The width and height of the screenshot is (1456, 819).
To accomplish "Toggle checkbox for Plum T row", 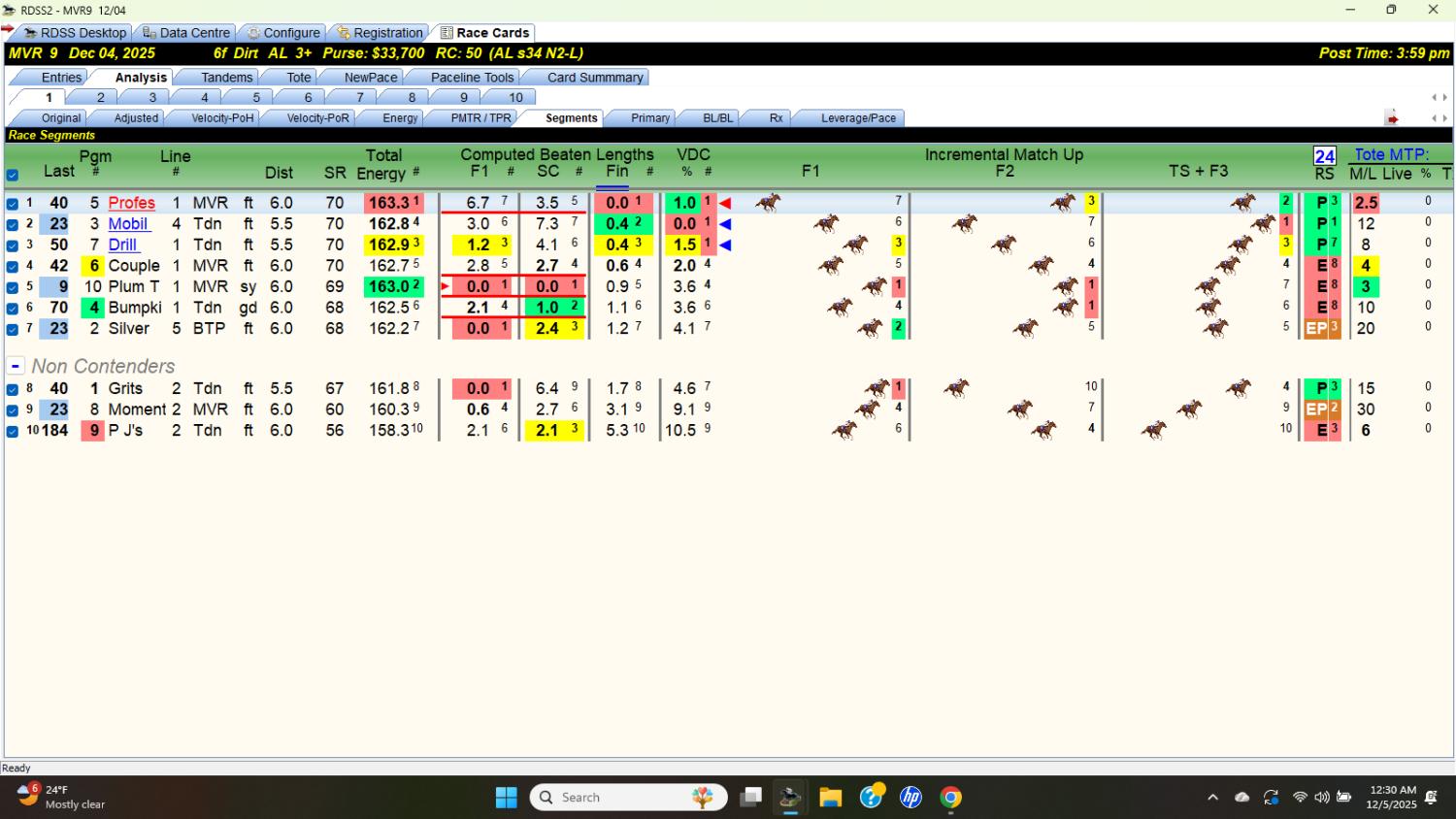I will pos(13,287).
